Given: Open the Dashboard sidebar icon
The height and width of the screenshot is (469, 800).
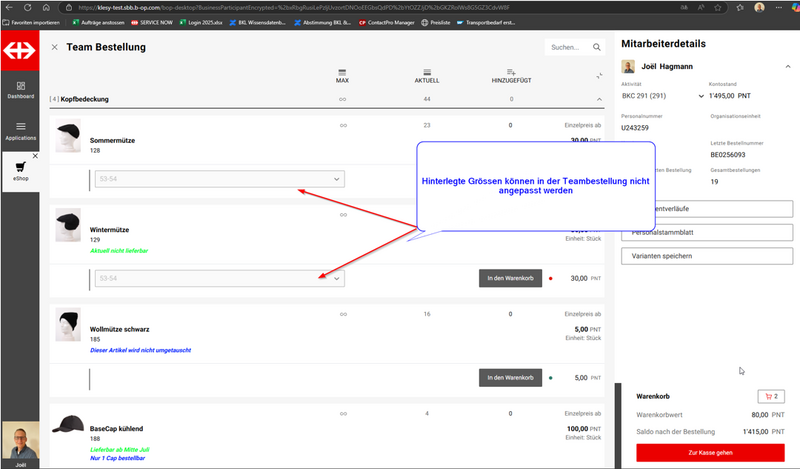Looking at the screenshot, I should click(20, 86).
